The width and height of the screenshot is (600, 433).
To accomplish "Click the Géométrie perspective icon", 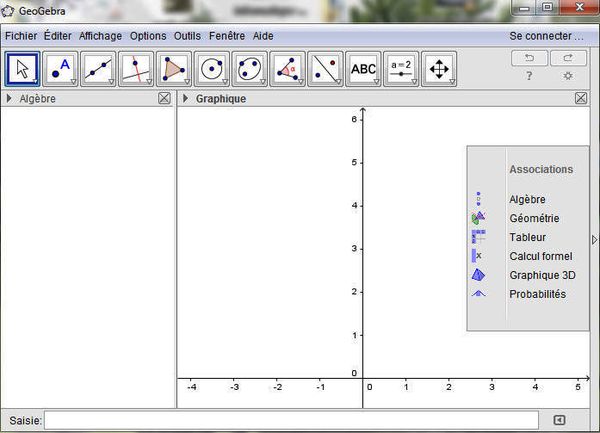I will click(x=478, y=218).
